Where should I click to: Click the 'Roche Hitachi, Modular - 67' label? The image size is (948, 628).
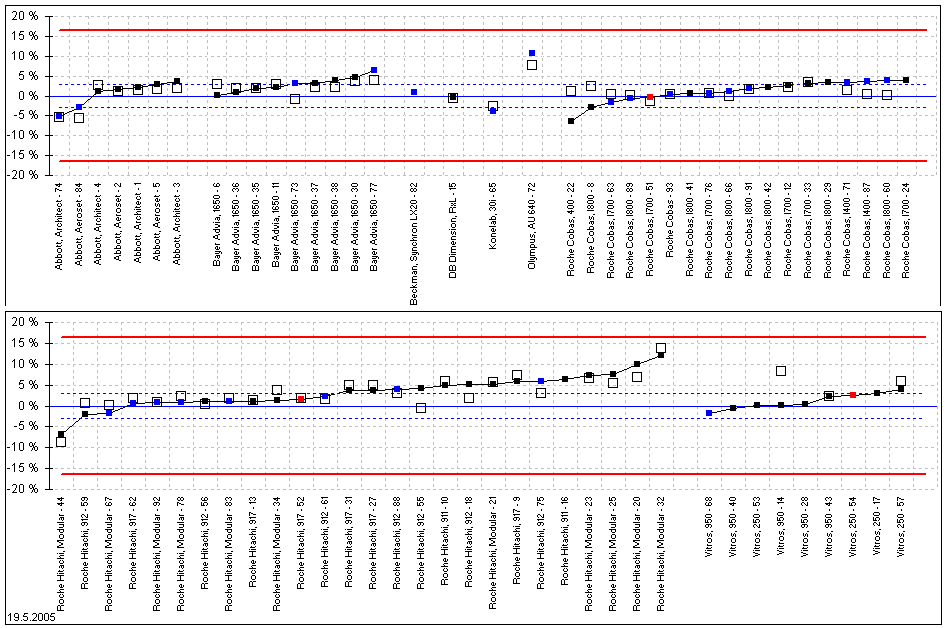(109, 554)
